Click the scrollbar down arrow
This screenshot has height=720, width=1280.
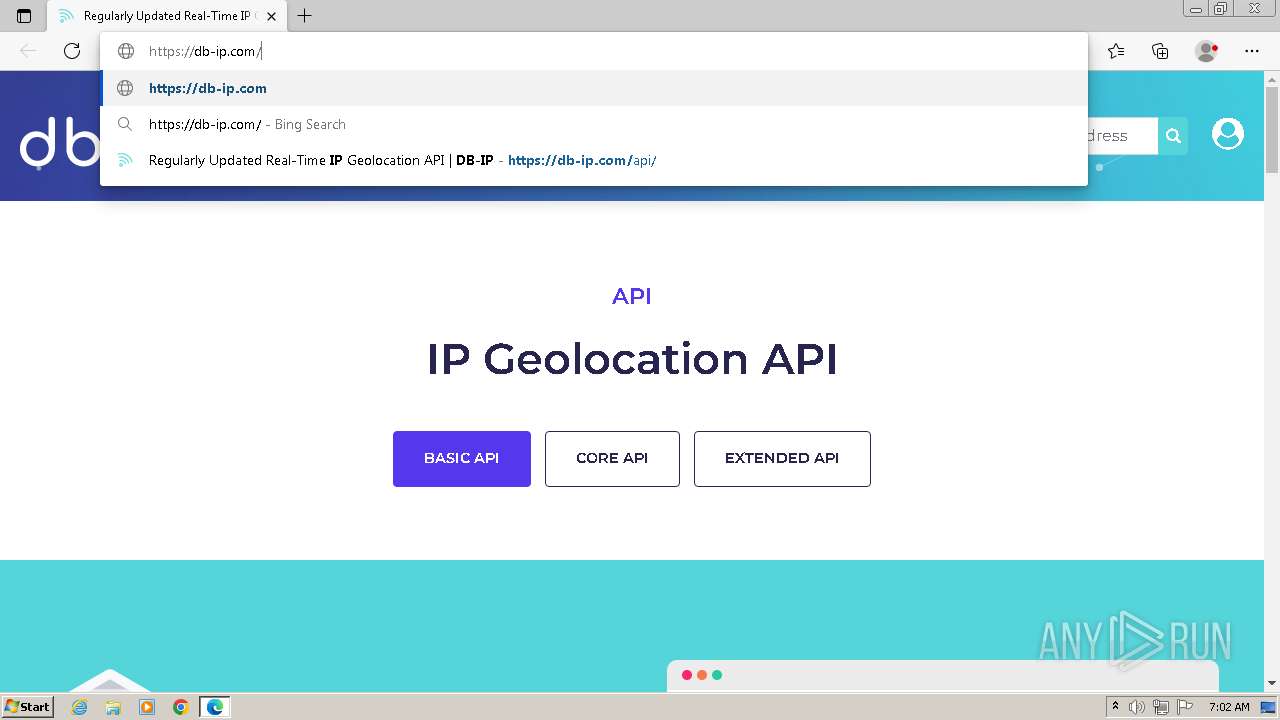pyautogui.click(x=1272, y=683)
